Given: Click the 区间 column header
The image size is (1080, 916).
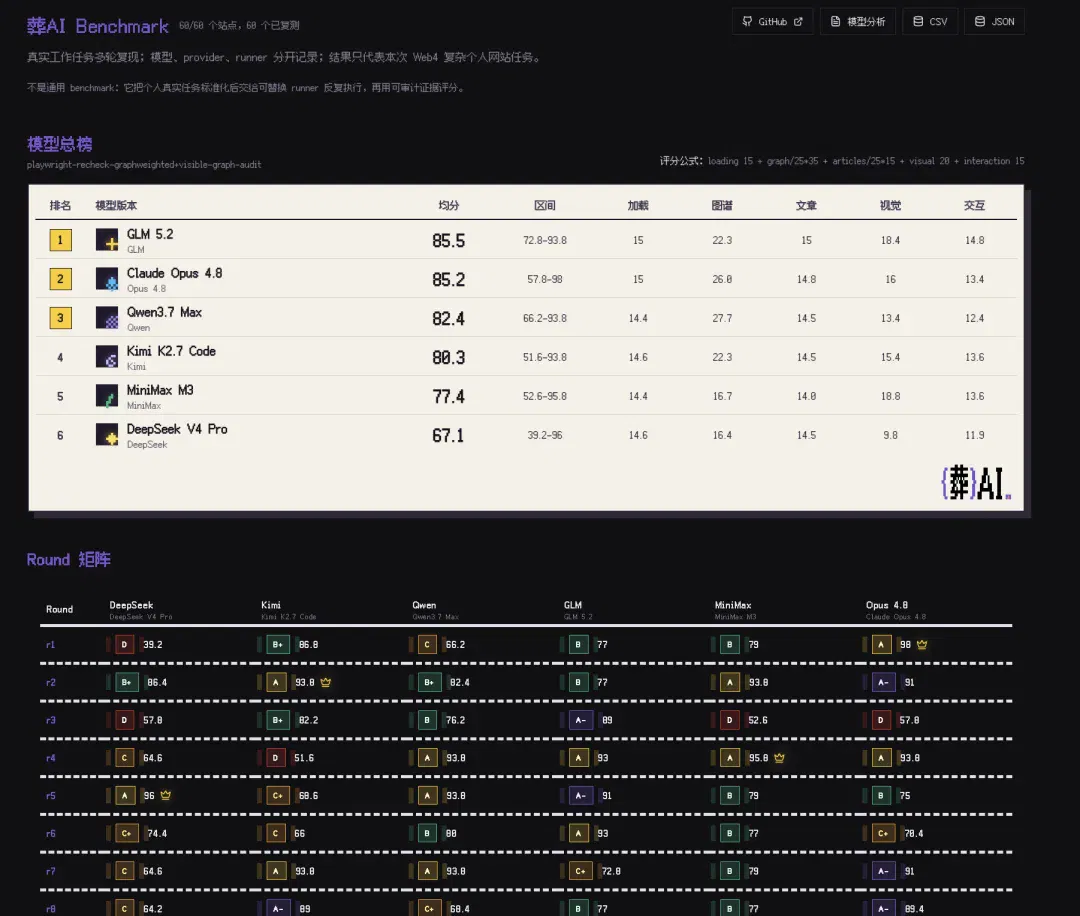Looking at the screenshot, I should (545, 205).
